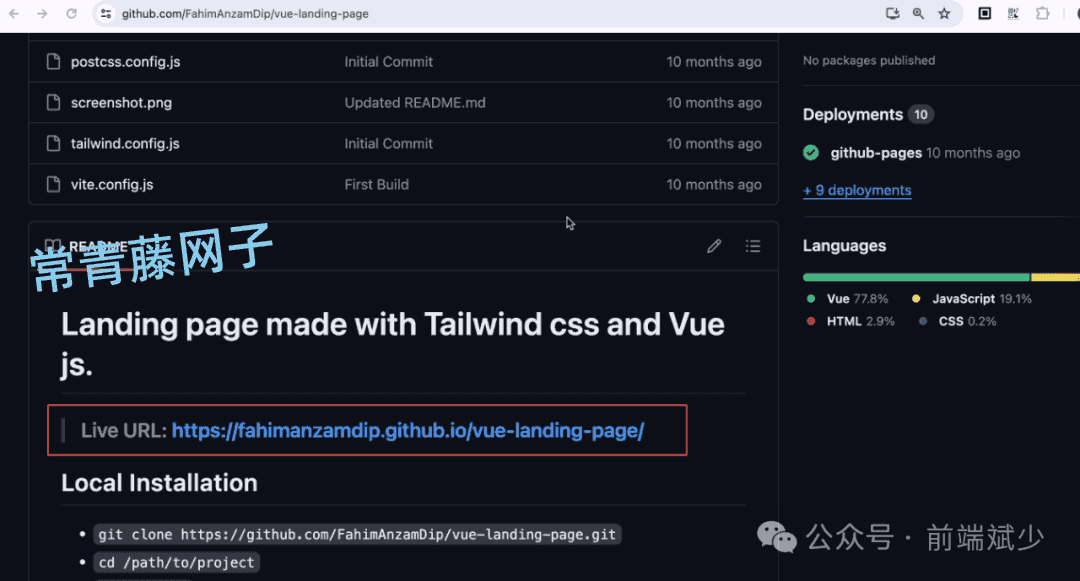
Task: Click the cd /path/to/project code text
Action: click(x=176, y=563)
